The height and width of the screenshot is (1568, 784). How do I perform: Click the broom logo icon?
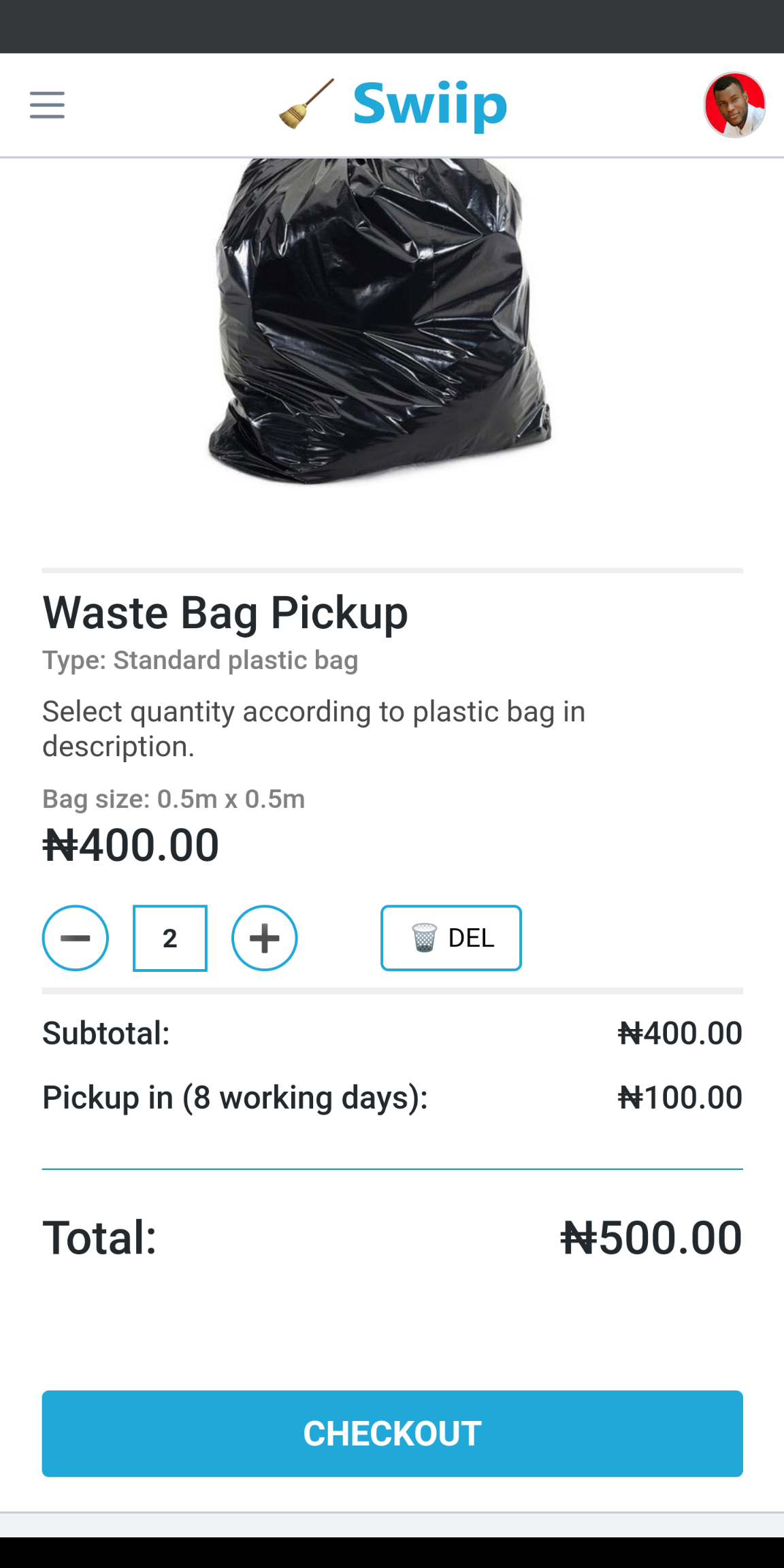(x=307, y=104)
